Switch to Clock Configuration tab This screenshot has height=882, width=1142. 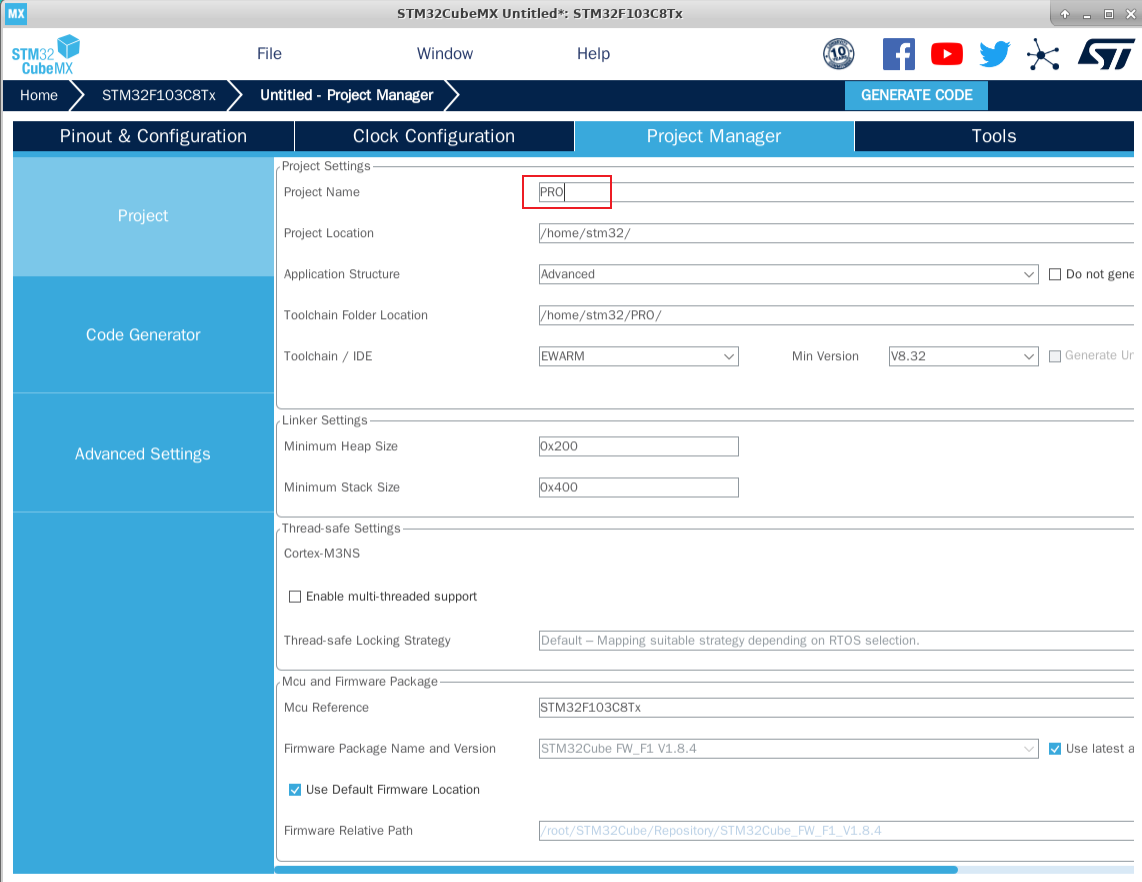pyautogui.click(x=434, y=136)
